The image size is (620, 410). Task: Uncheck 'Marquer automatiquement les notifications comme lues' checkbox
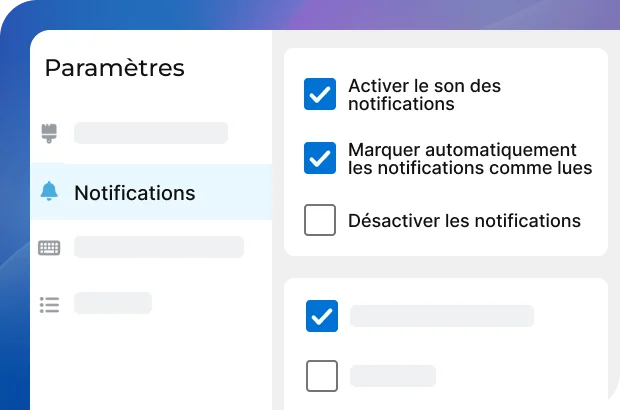click(x=320, y=158)
